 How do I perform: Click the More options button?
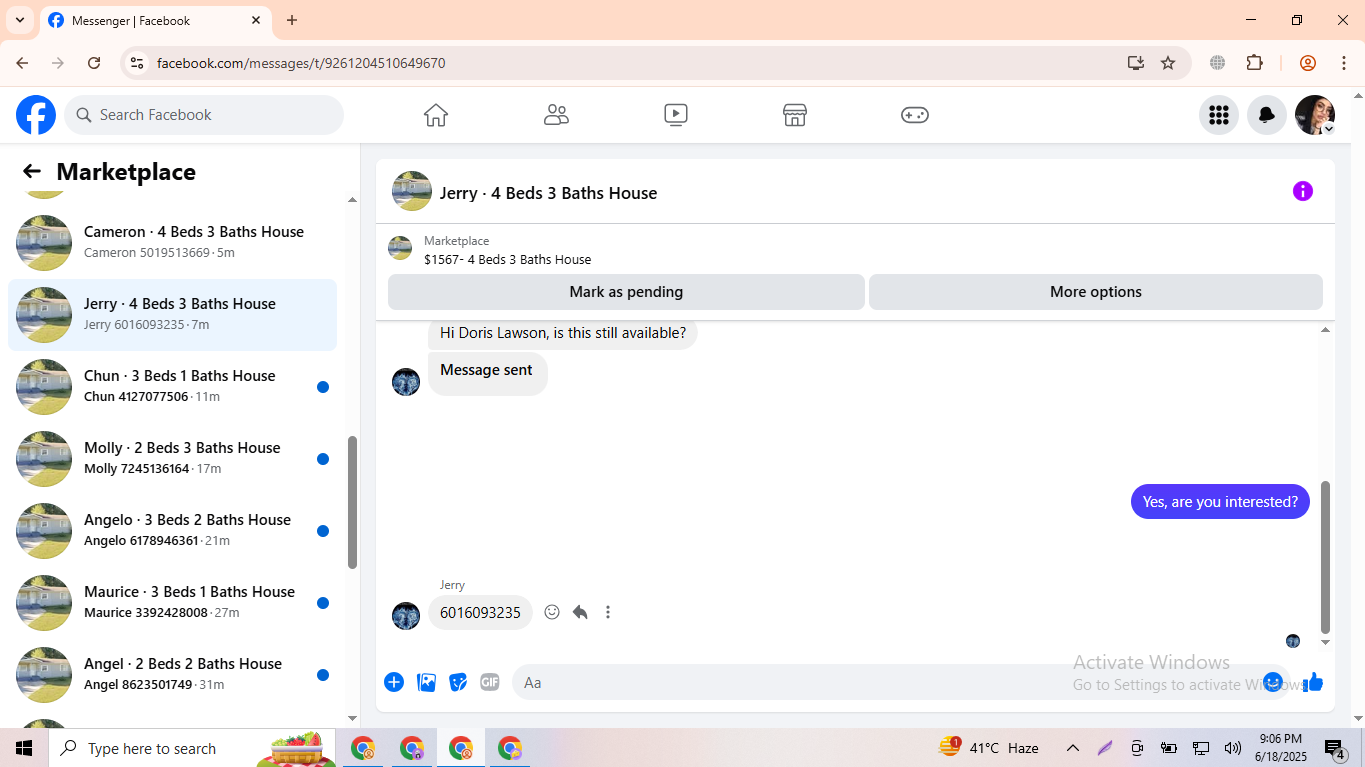[1096, 292]
